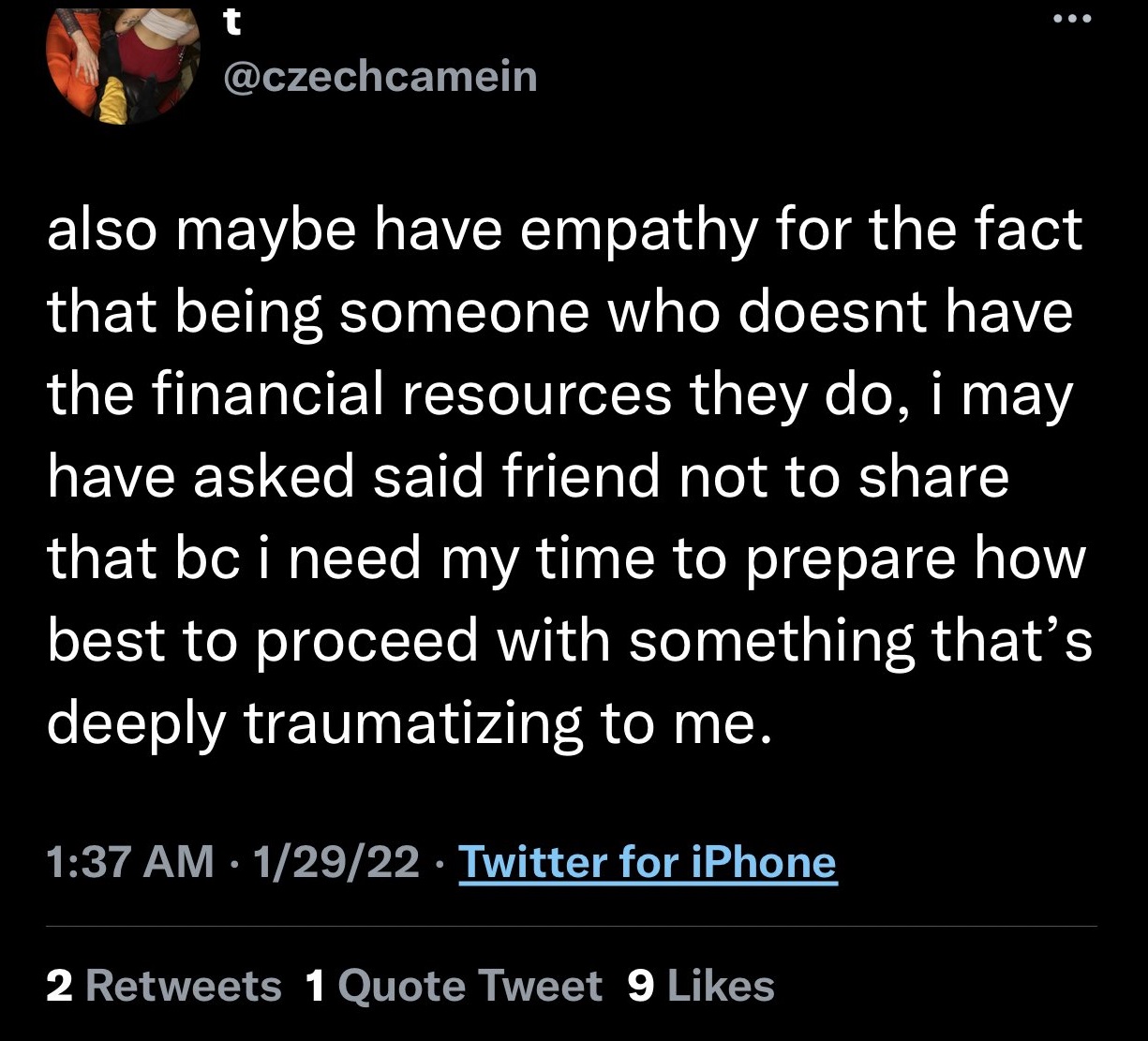Click the word "someone" in the tweet
This screenshot has height=1041, width=1148.
point(462,315)
